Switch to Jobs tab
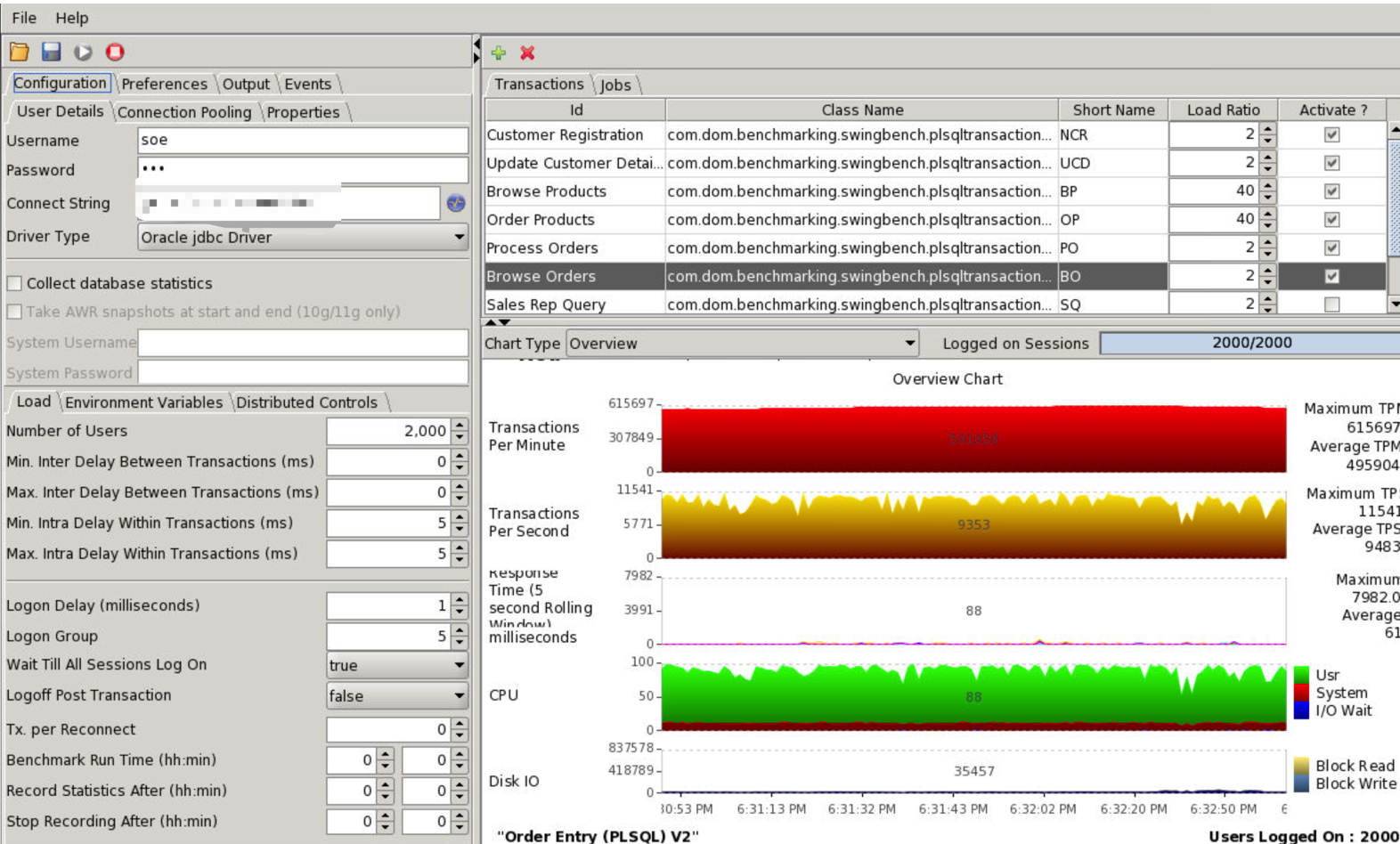 pos(615,85)
